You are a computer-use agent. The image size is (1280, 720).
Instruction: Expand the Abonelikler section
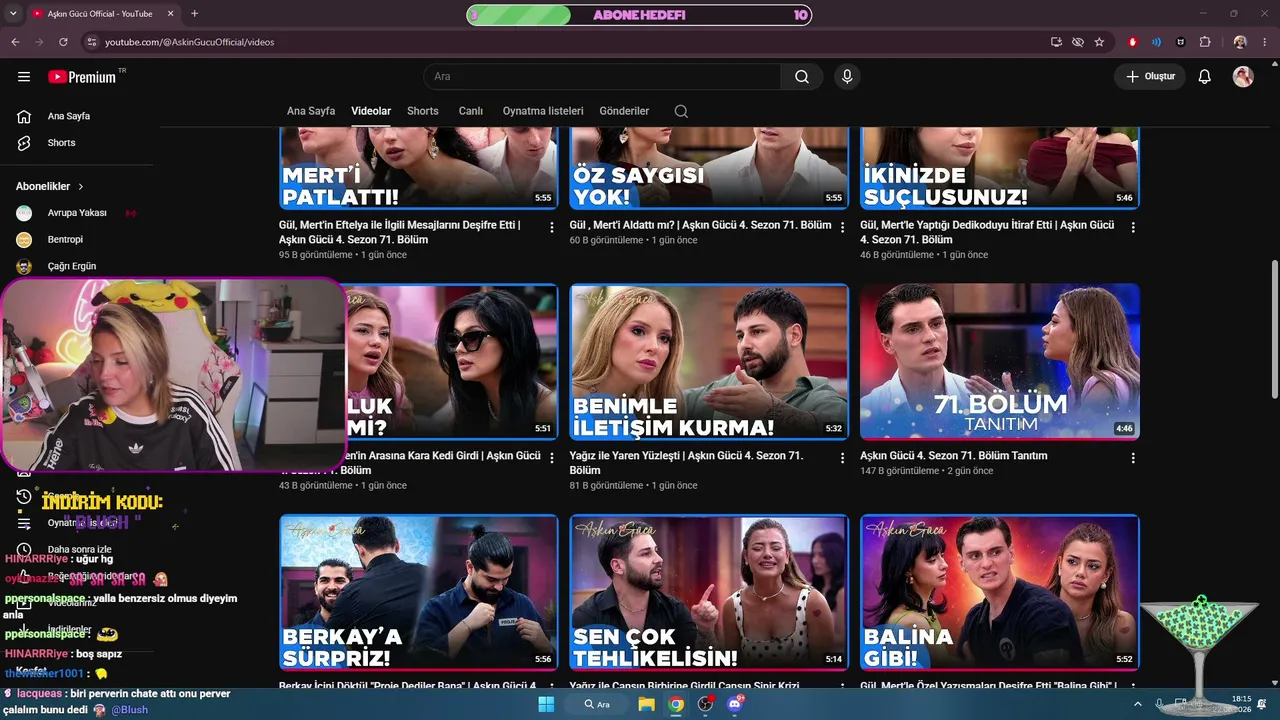point(50,186)
